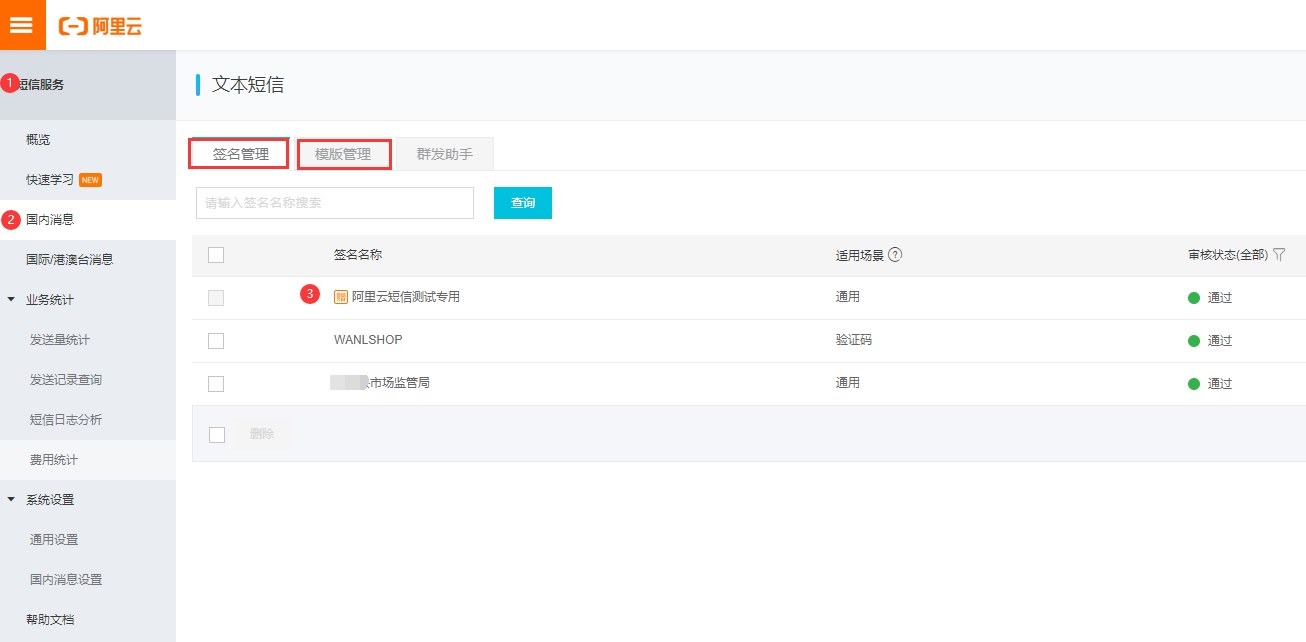Switch to the 模版管理 tab
The image size is (1306, 642).
(344, 154)
